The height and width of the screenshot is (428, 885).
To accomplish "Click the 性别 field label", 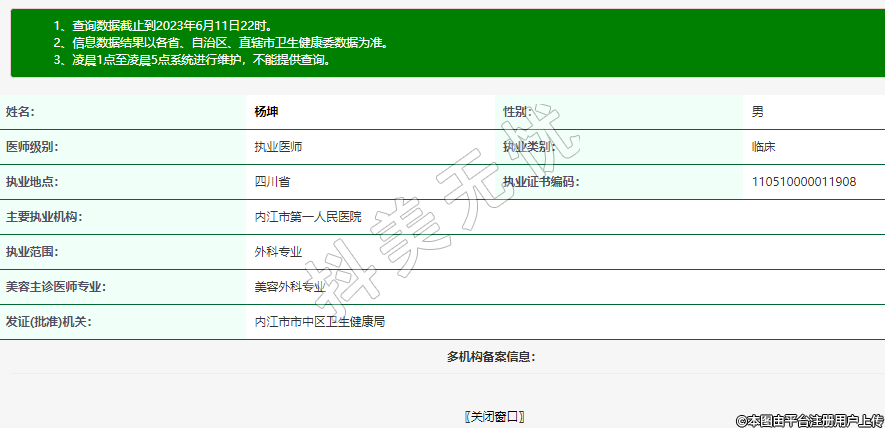I will pyautogui.click(x=517, y=112).
